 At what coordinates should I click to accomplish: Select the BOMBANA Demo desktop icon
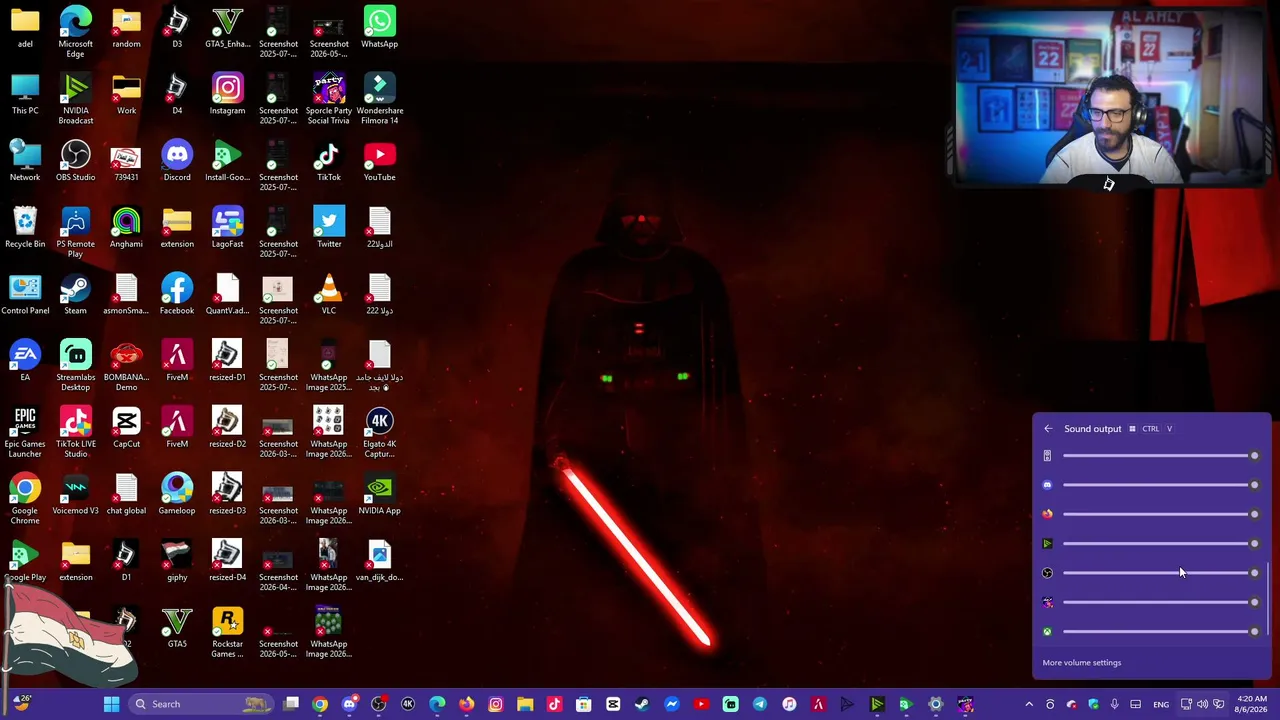pos(126,365)
